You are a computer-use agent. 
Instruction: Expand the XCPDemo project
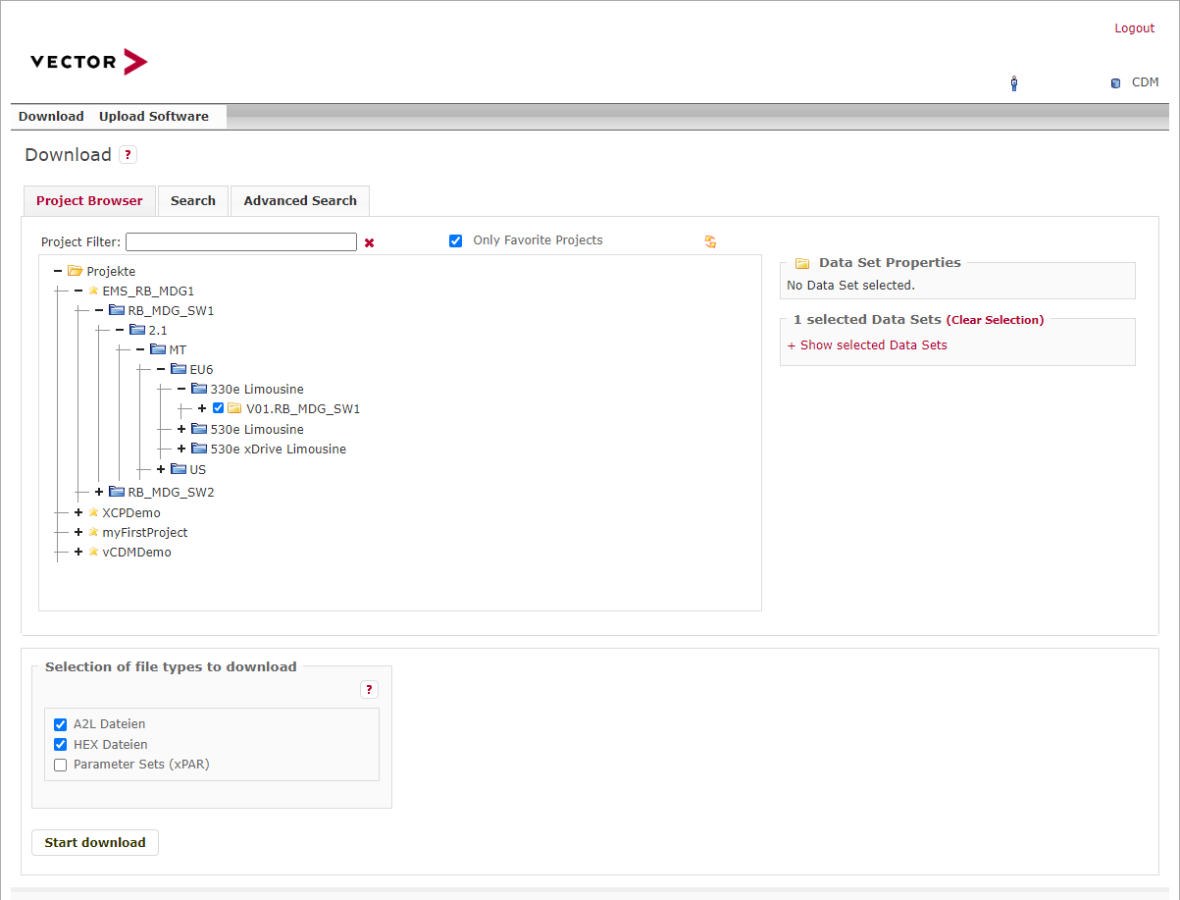78,512
